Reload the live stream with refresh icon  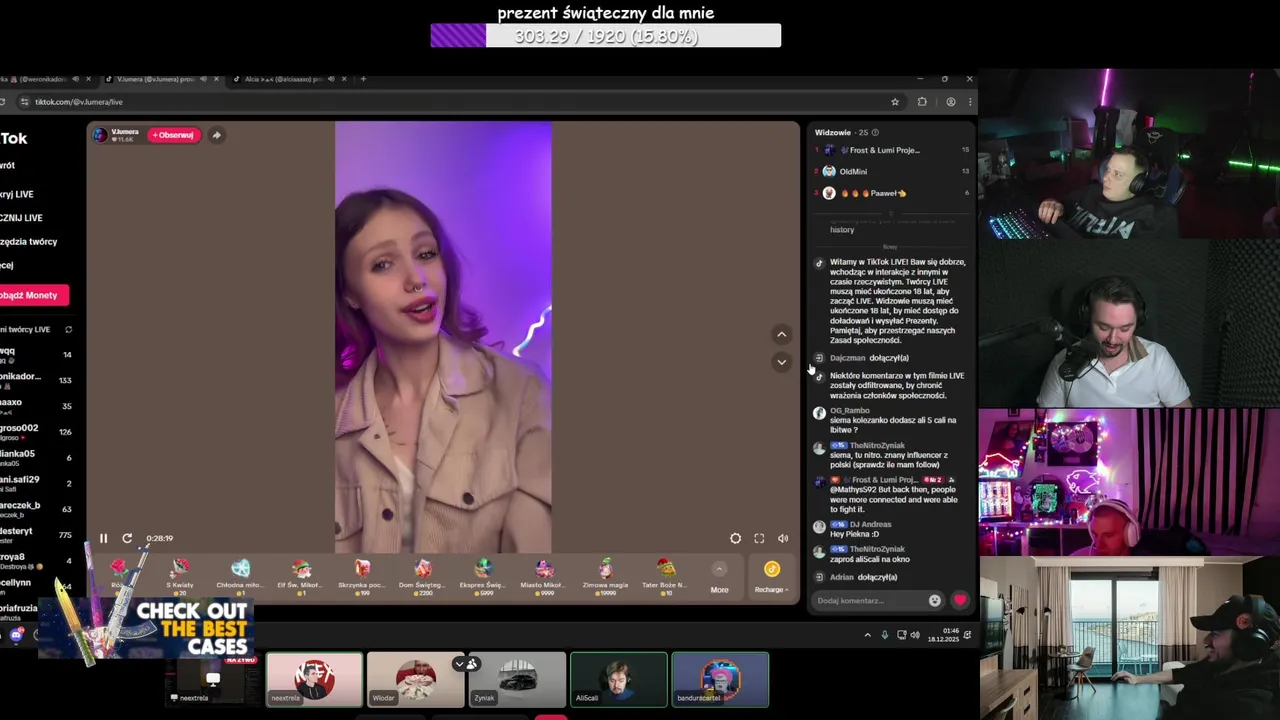coord(127,538)
